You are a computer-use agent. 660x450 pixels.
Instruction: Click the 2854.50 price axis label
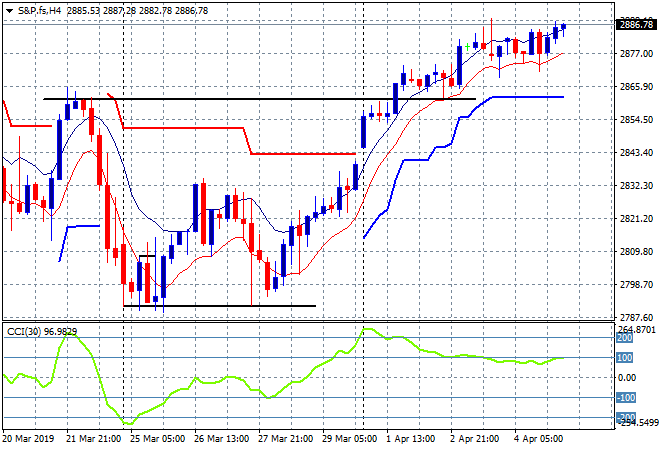(637, 120)
